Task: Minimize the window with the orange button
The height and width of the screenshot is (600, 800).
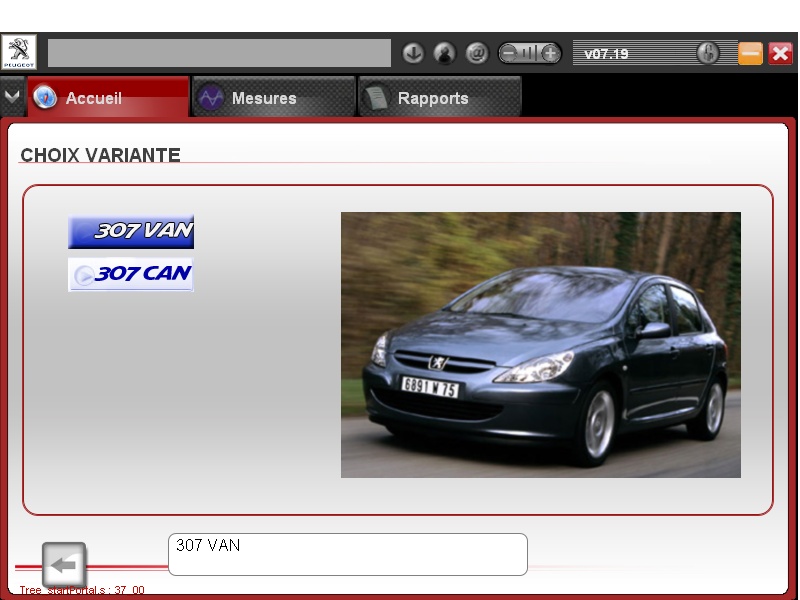Action: pos(750,53)
